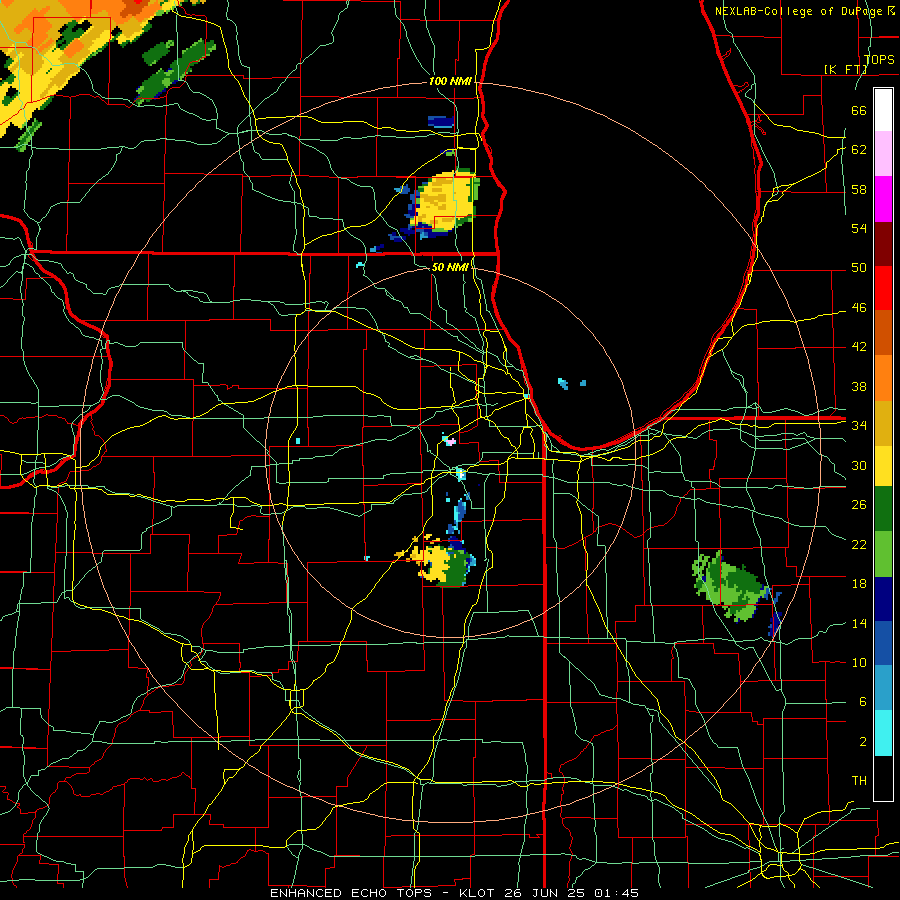
Task: Click the "26 JUN 25 01:45" timestamp
Action: tap(571, 893)
